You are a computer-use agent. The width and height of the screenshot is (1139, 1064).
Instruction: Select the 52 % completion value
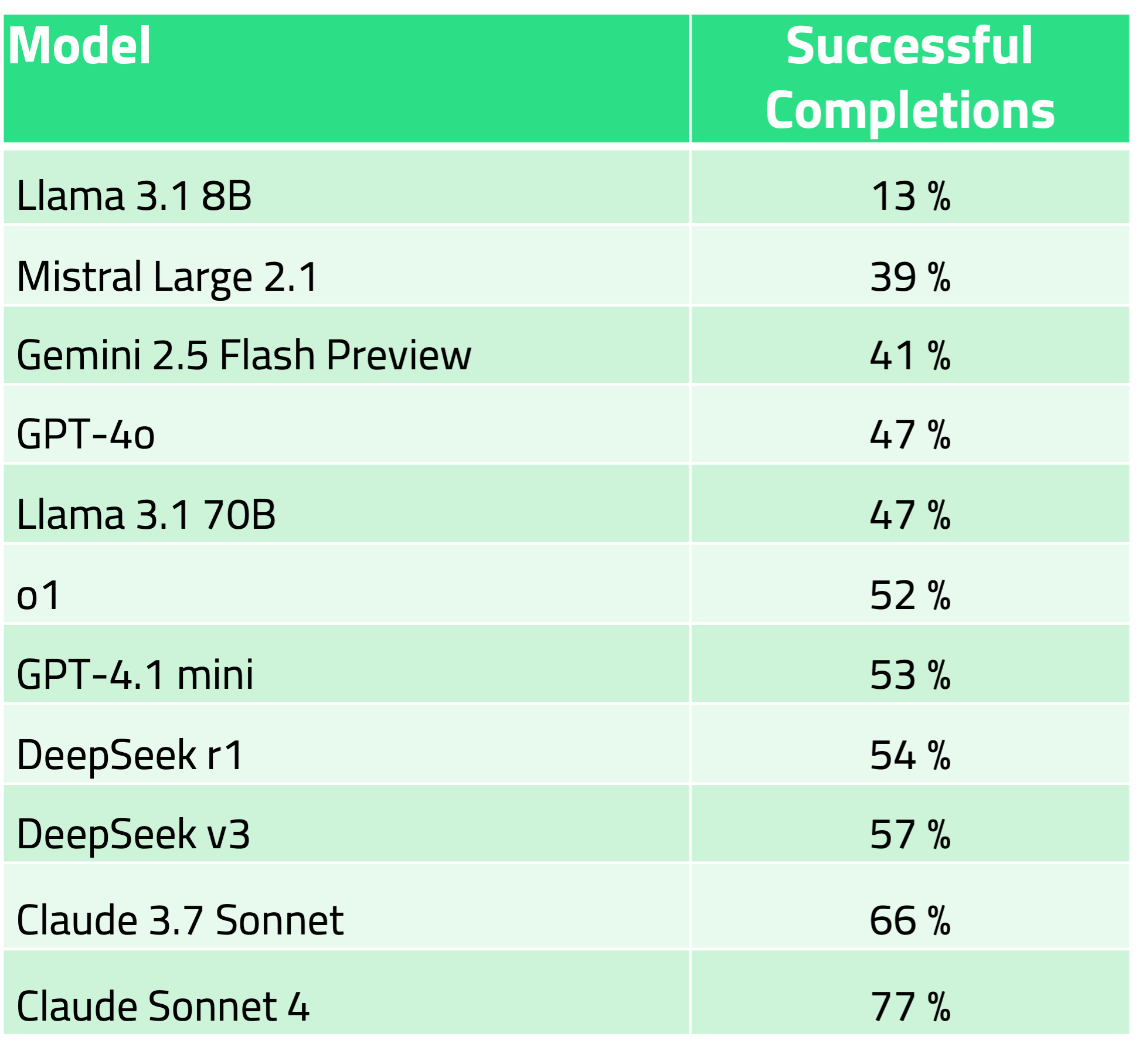coord(910,595)
